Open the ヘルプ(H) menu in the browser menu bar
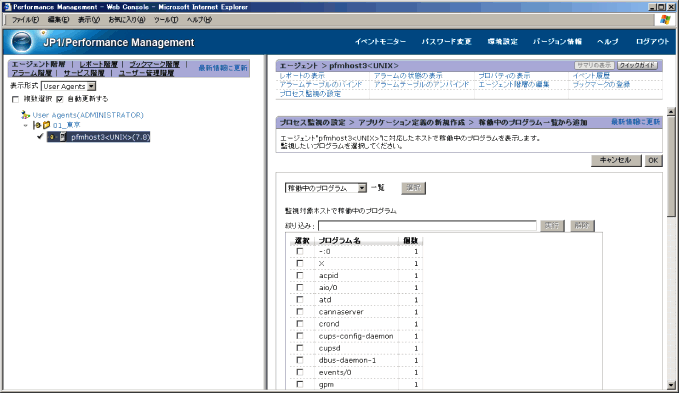The height and width of the screenshot is (393, 679). point(199,19)
